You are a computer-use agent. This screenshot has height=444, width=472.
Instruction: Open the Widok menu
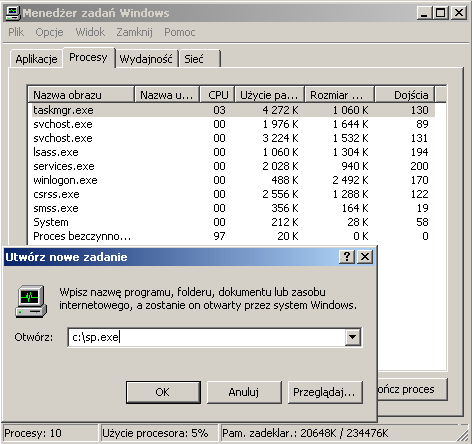coord(90,32)
